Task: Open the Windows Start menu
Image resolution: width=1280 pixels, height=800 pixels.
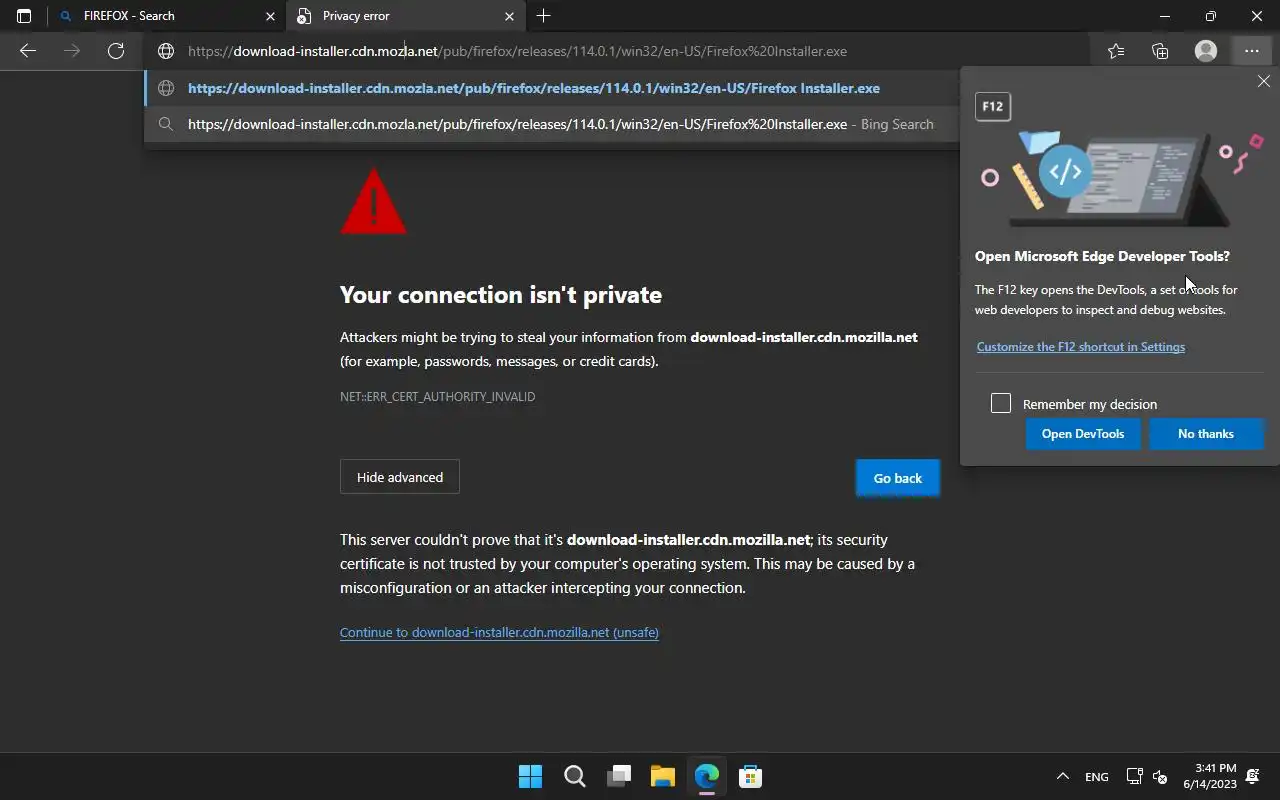Action: click(530, 776)
